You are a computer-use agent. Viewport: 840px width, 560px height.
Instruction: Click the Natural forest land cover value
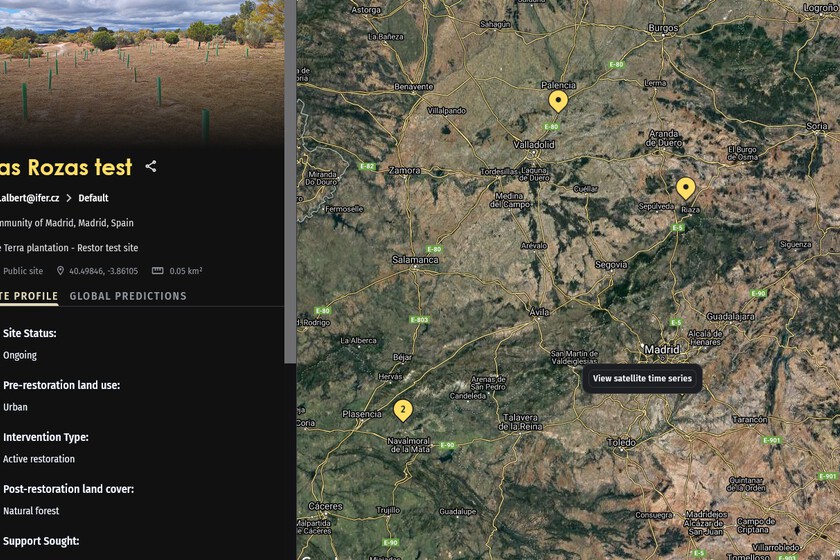[31, 511]
